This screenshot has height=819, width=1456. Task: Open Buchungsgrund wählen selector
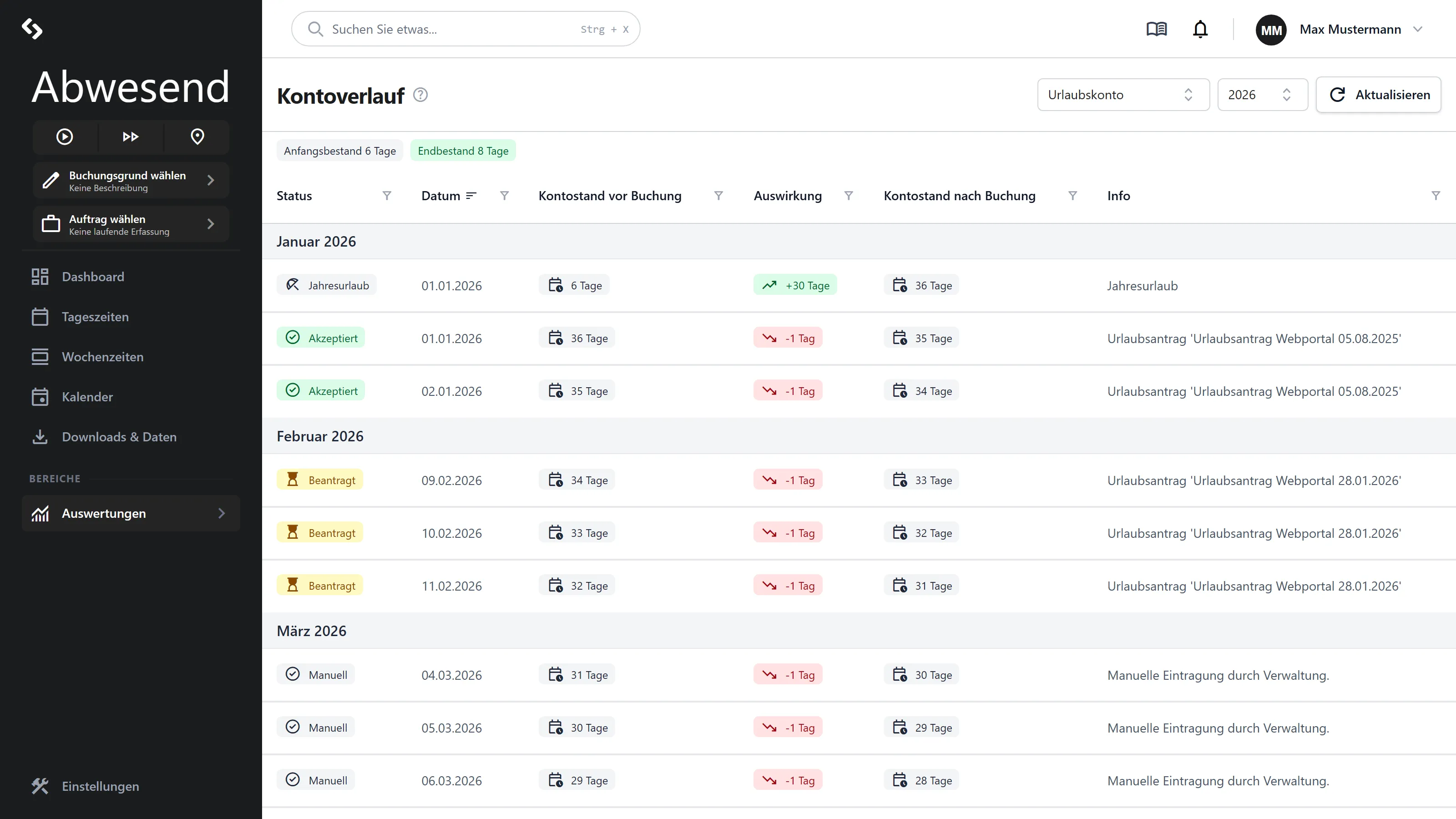coord(131,180)
